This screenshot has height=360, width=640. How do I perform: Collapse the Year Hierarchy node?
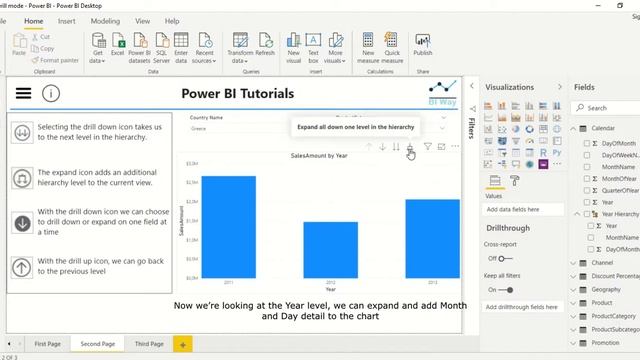(x=577, y=214)
